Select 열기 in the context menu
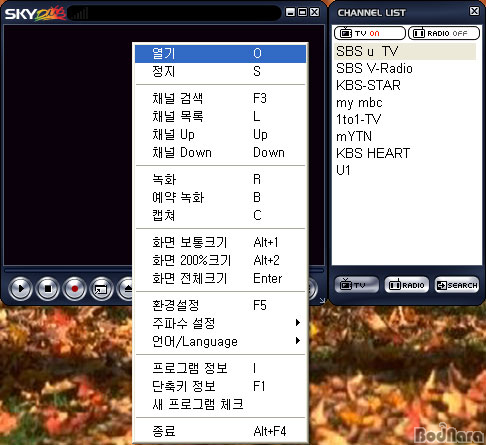Viewport: 486px width, 445px height. tap(220, 53)
